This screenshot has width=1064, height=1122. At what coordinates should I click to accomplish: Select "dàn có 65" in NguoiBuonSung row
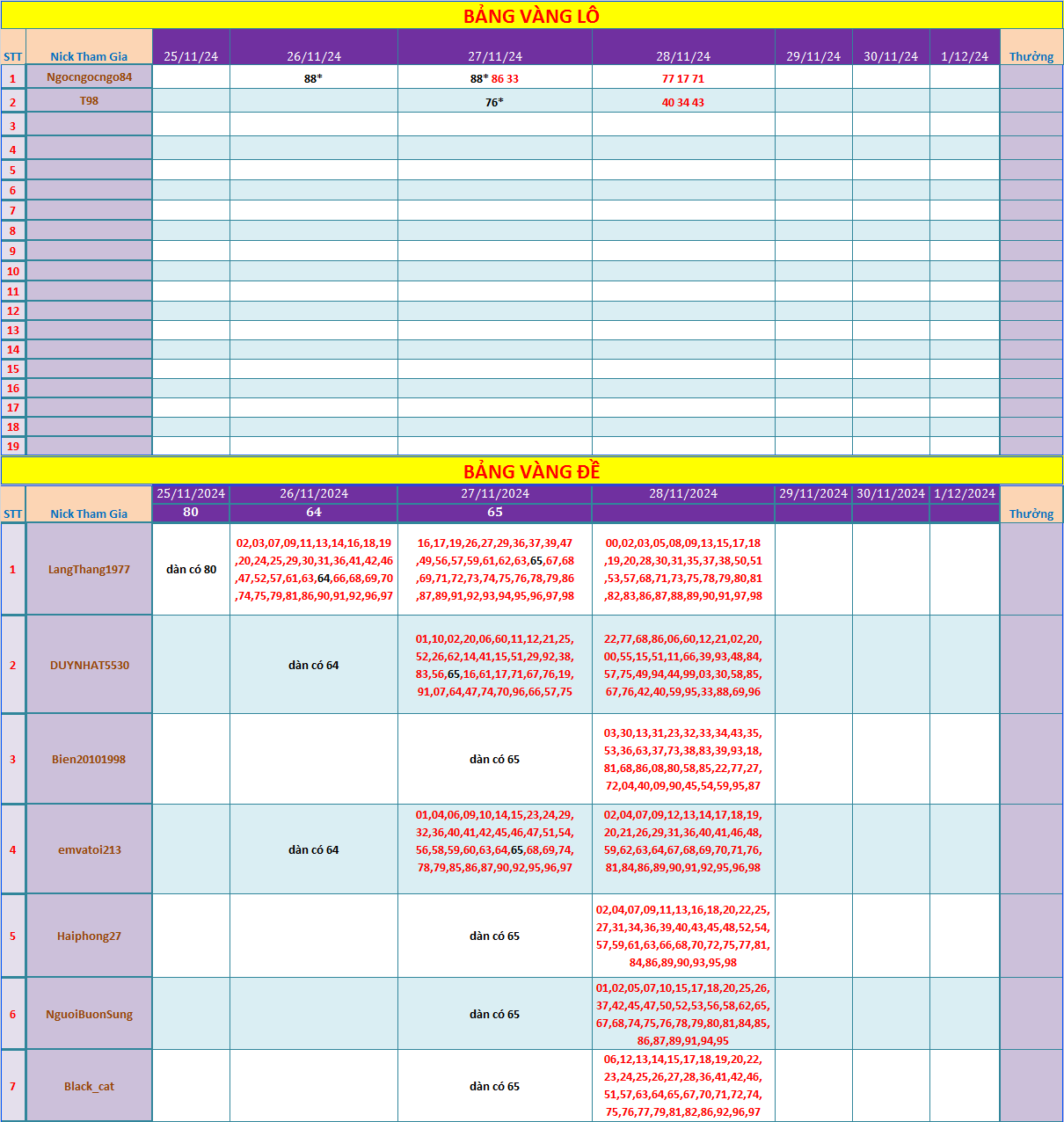pyautogui.click(x=495, y=1014)
